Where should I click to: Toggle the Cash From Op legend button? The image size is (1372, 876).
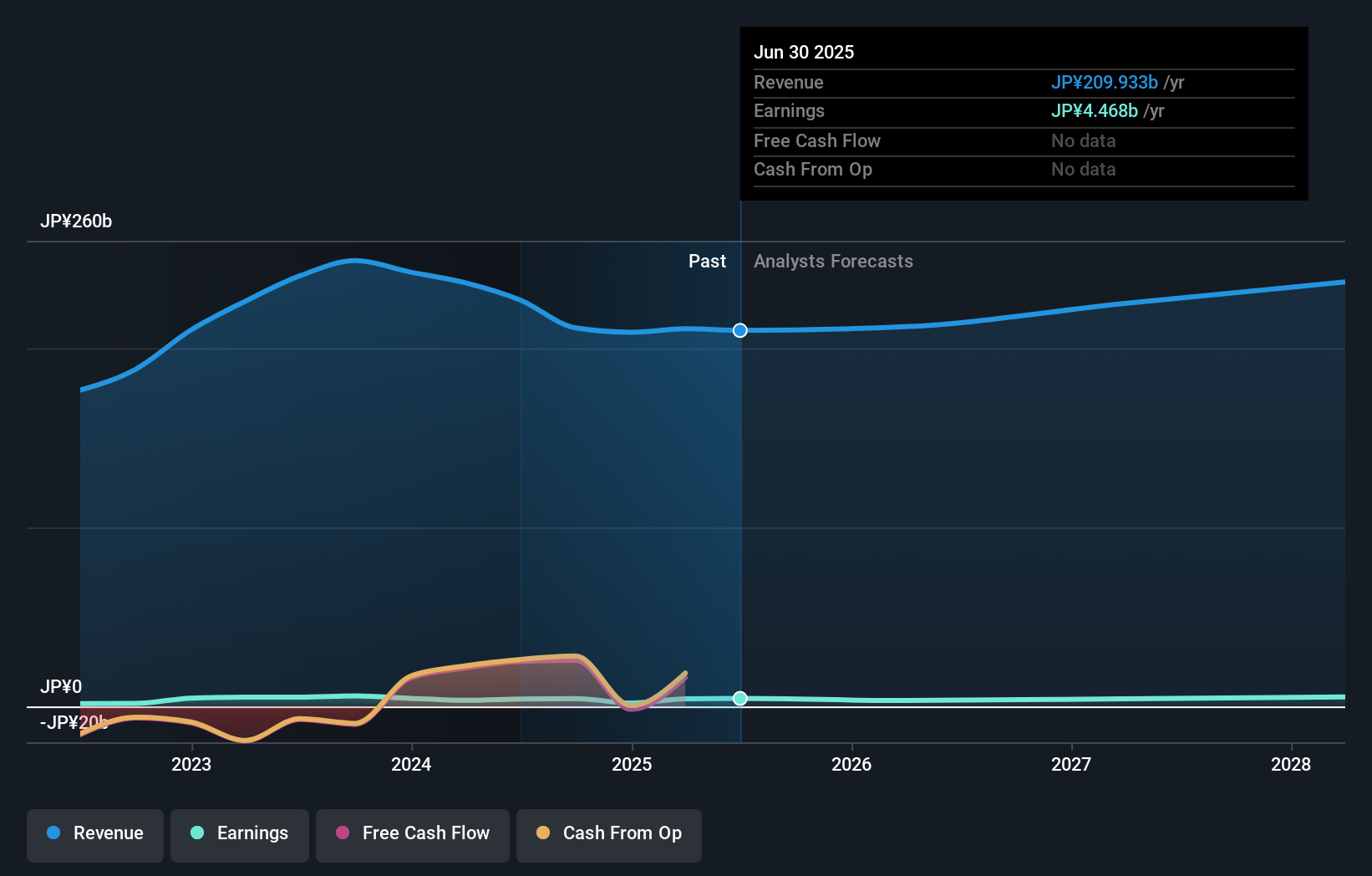609,835
